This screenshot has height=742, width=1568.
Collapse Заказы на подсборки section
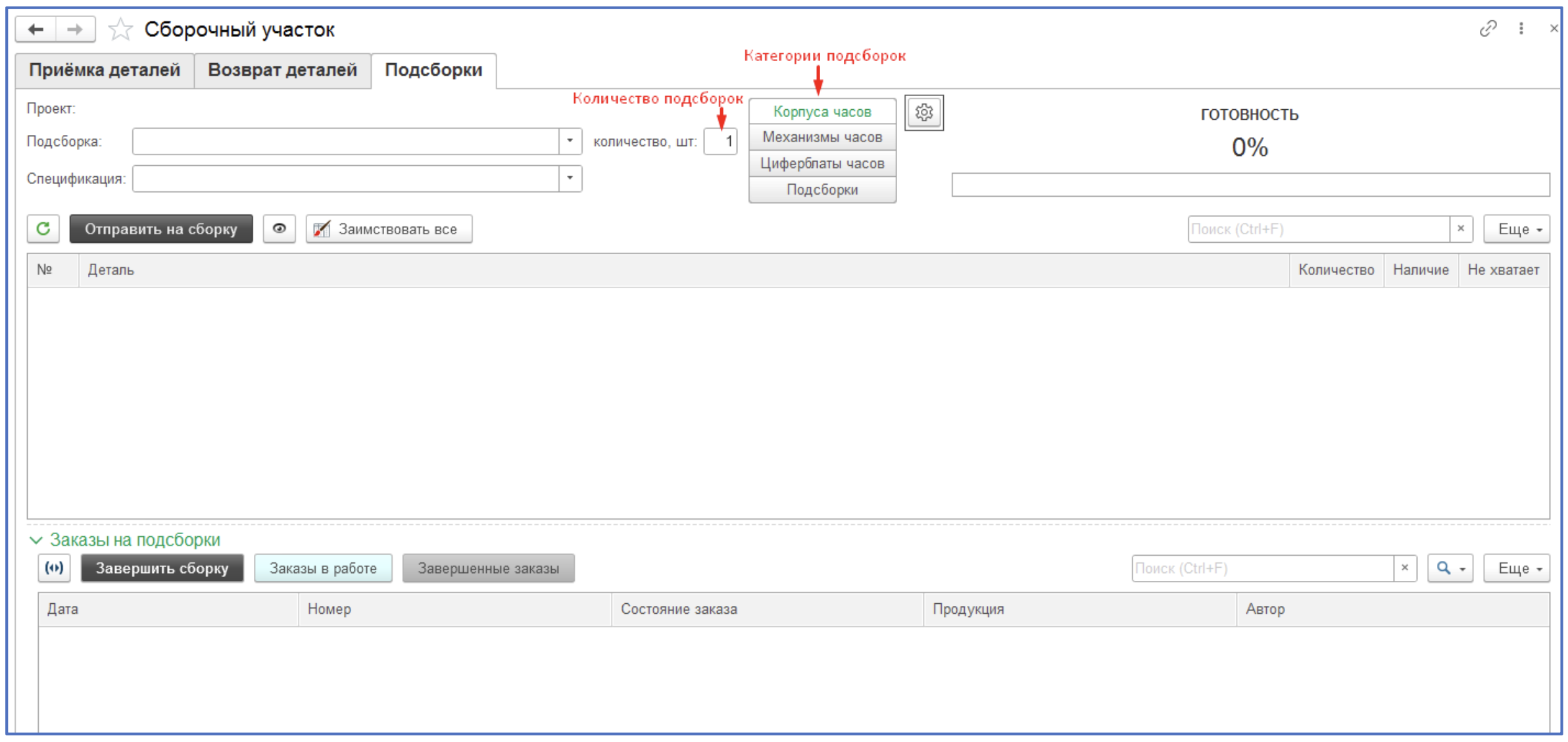coord(36,540)
